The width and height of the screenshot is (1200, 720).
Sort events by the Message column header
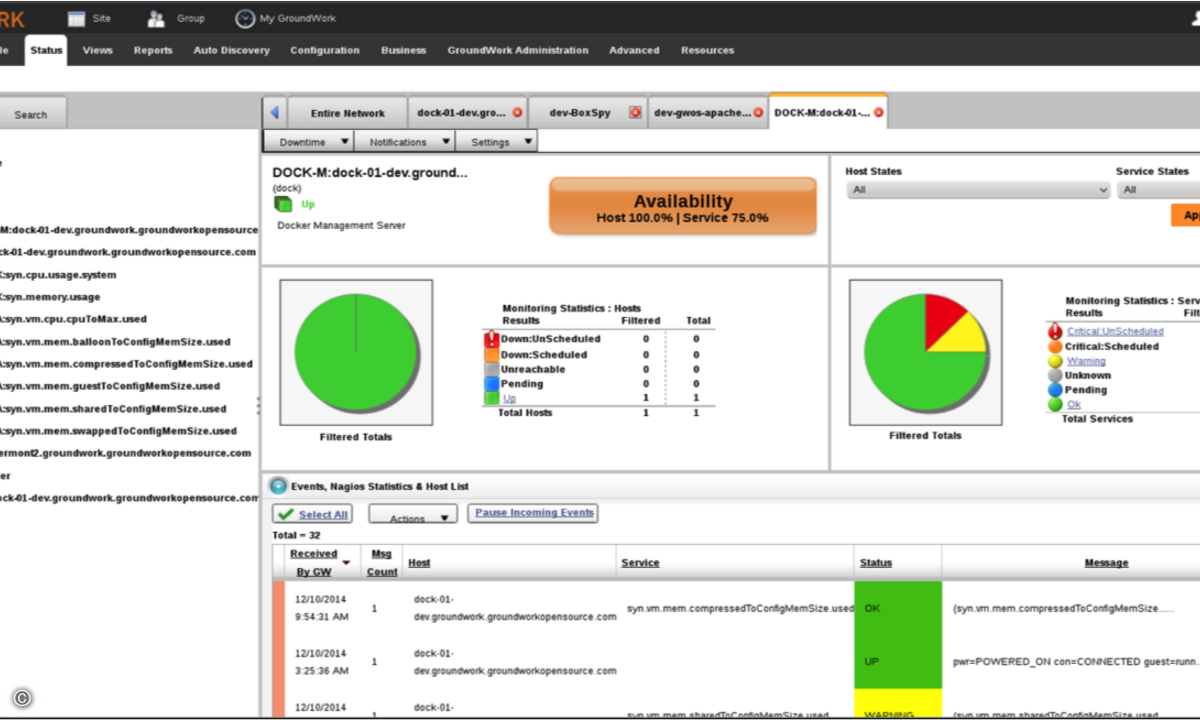tap(1106, 563)
